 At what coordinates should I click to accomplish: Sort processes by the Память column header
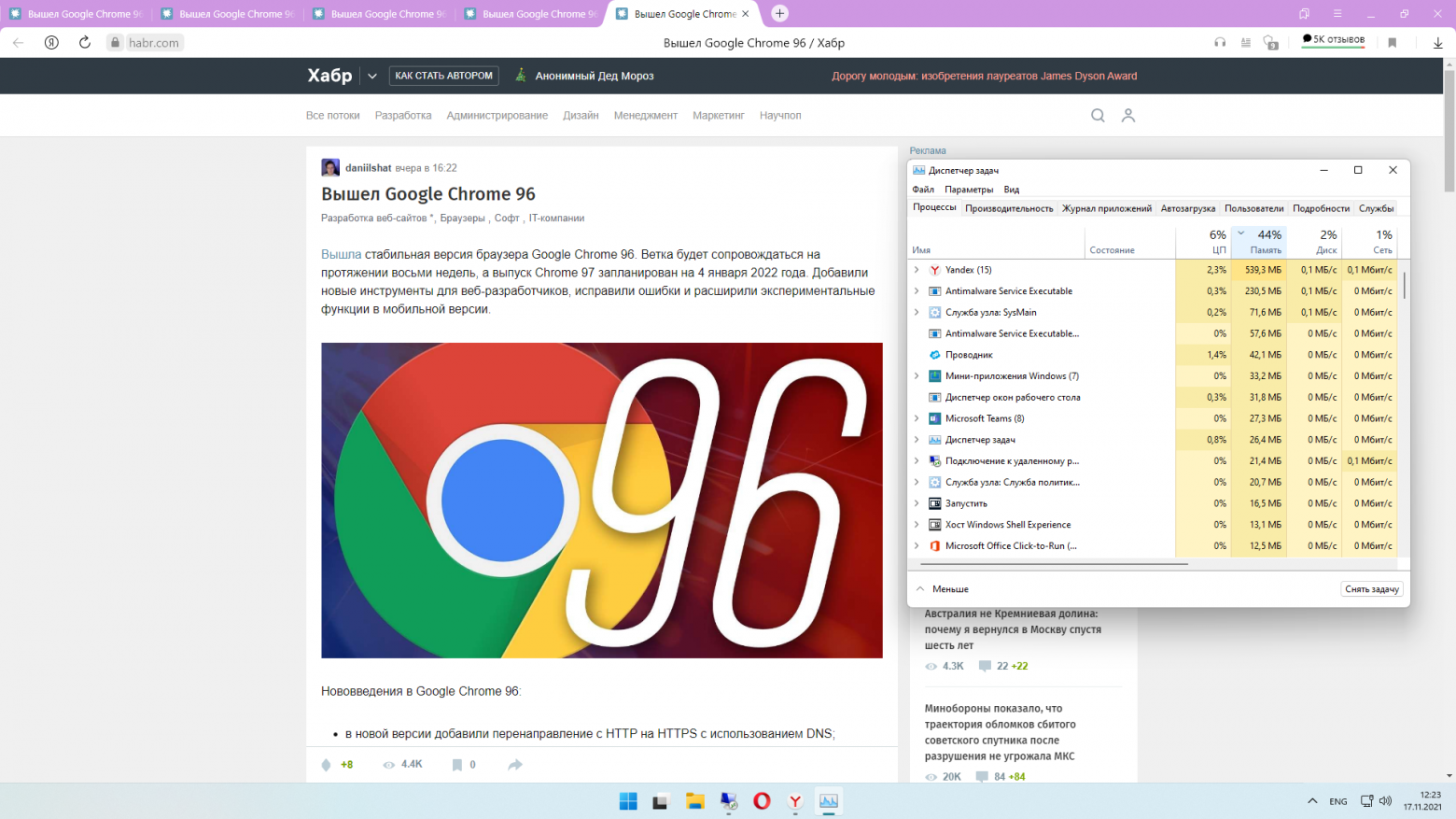pos(1265,242)
